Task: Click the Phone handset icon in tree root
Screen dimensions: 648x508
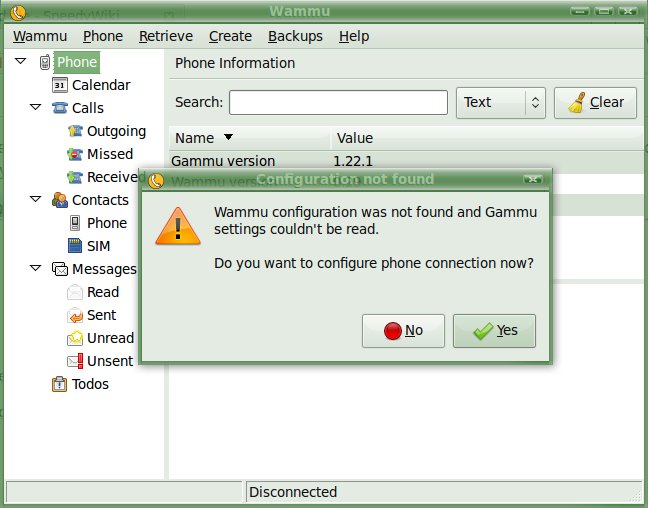Action: pos(45,62)
